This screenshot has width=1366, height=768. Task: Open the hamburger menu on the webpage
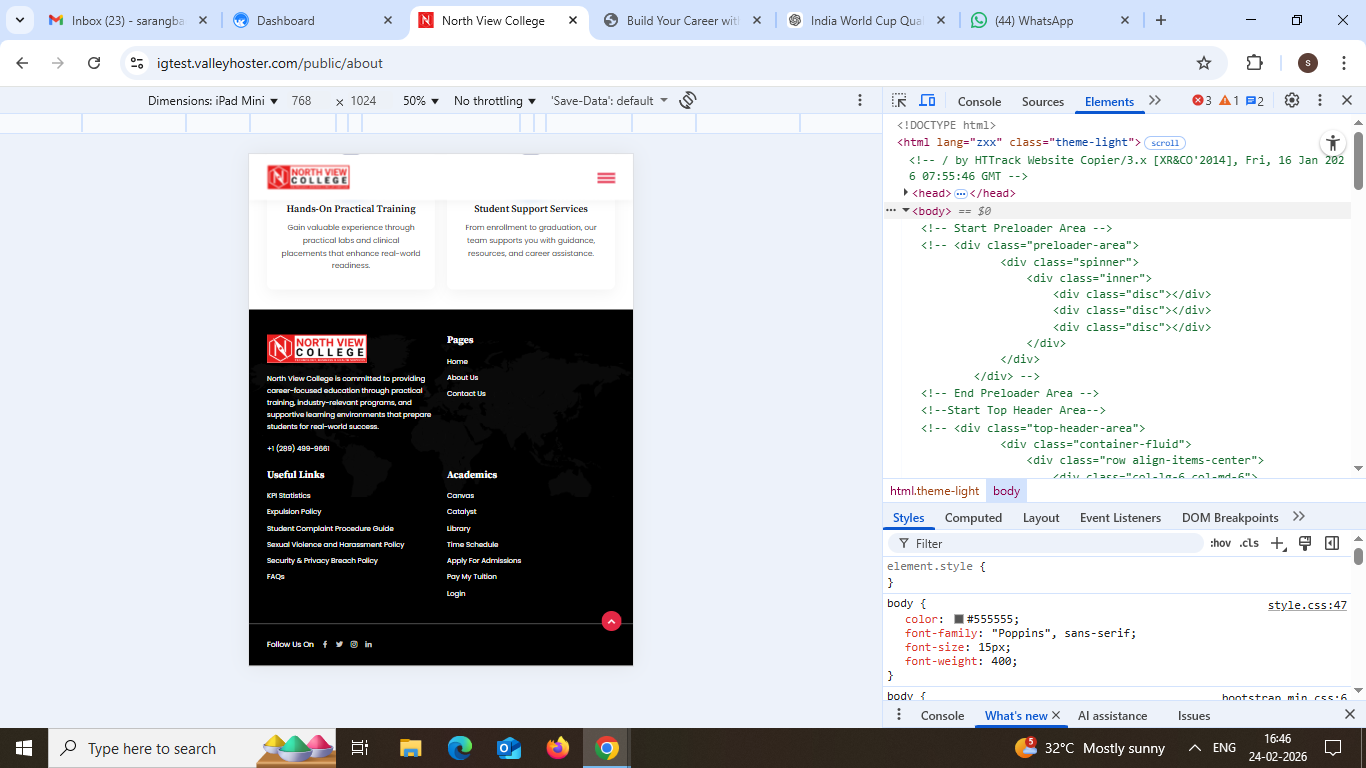tap(606, 178)
